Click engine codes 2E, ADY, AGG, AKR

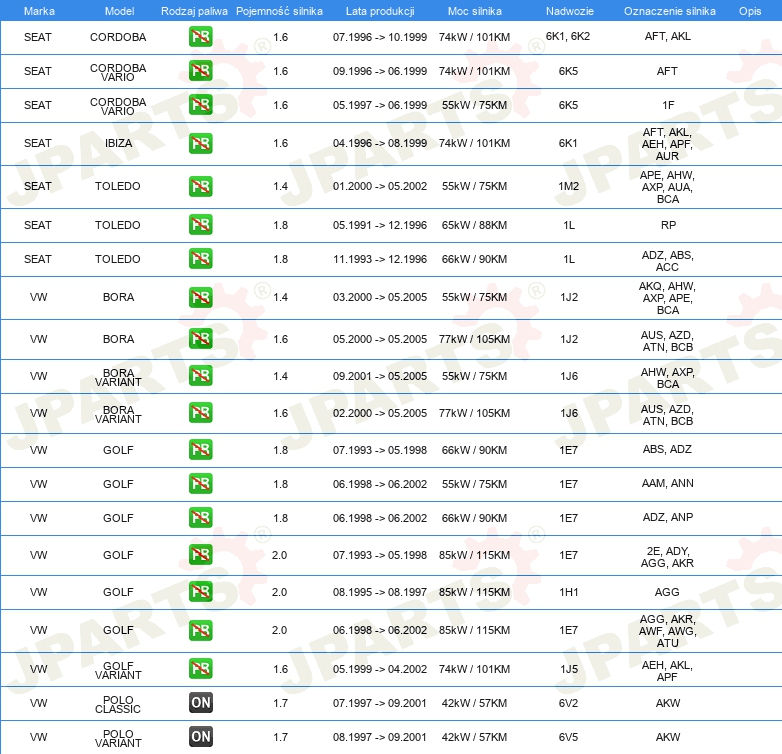(667, 557)
